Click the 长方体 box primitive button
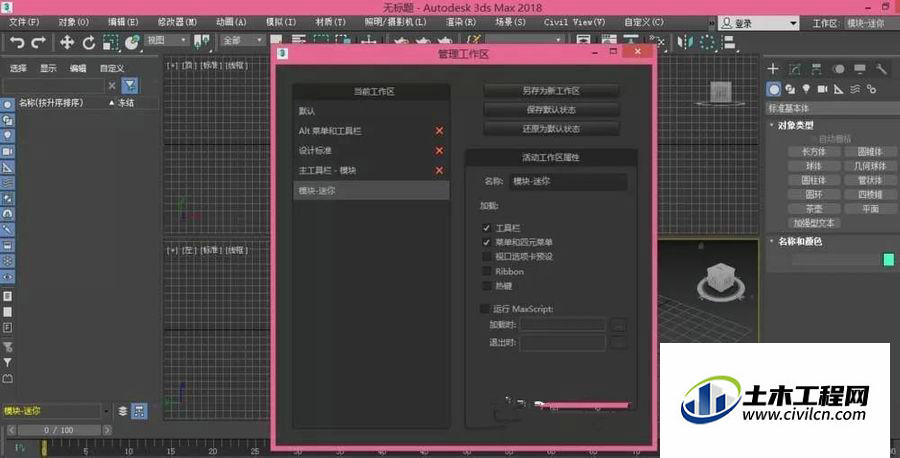Viewport: 900px width, 458px height. point(813,152)
